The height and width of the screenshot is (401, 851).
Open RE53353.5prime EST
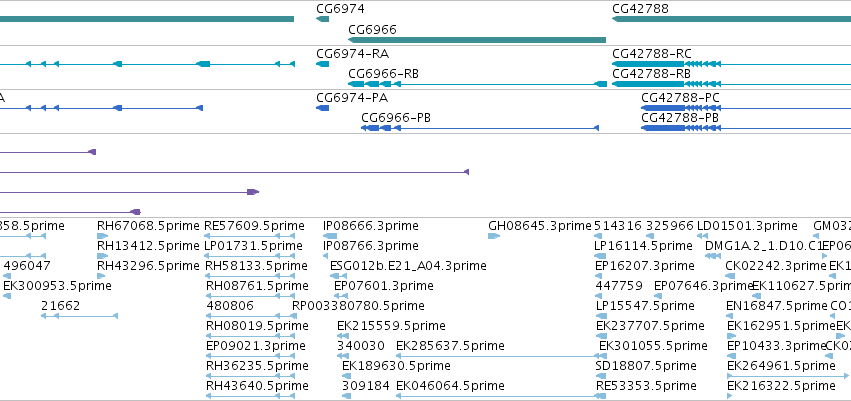click(646, 386)
